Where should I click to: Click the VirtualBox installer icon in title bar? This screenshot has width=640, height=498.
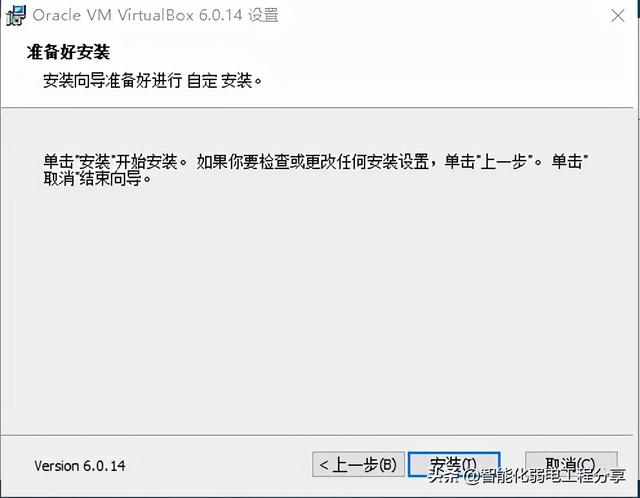[x=16, y=16]
